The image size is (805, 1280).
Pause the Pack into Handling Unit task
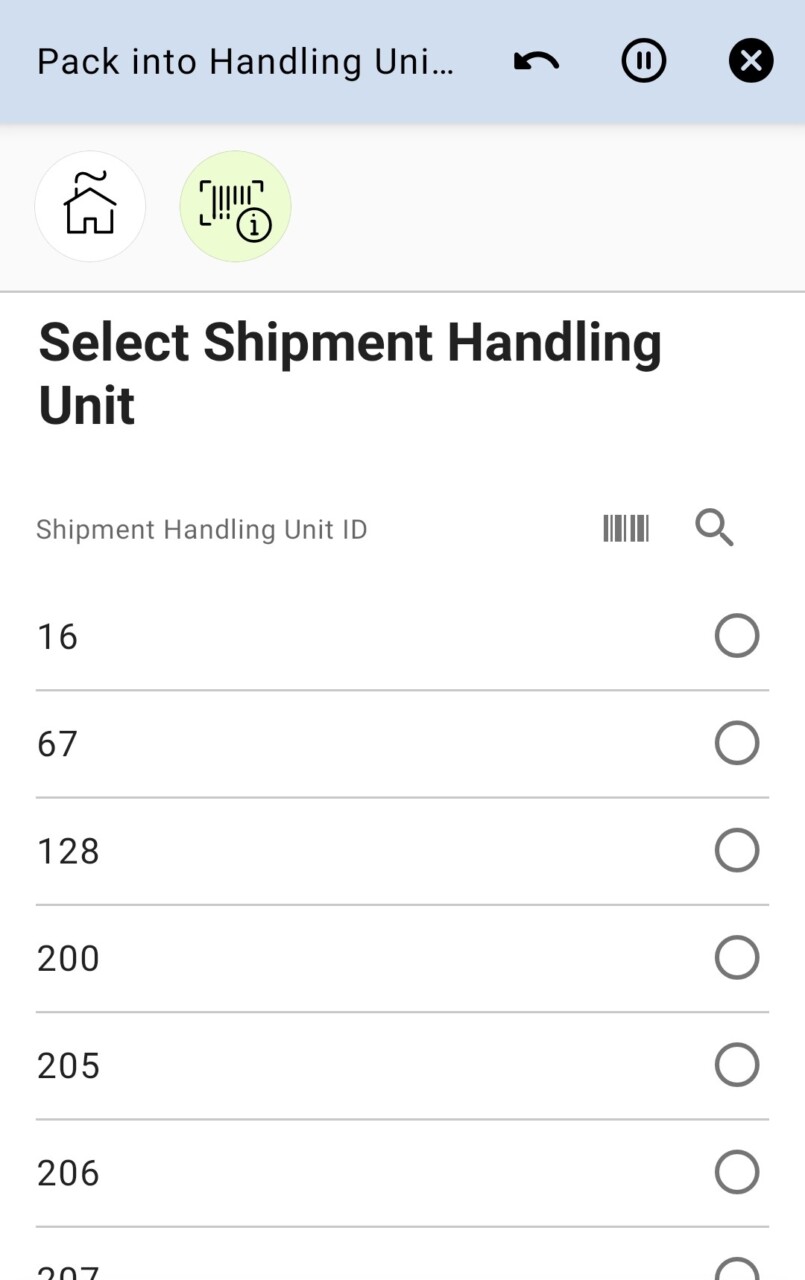click(x=643, y=62)
